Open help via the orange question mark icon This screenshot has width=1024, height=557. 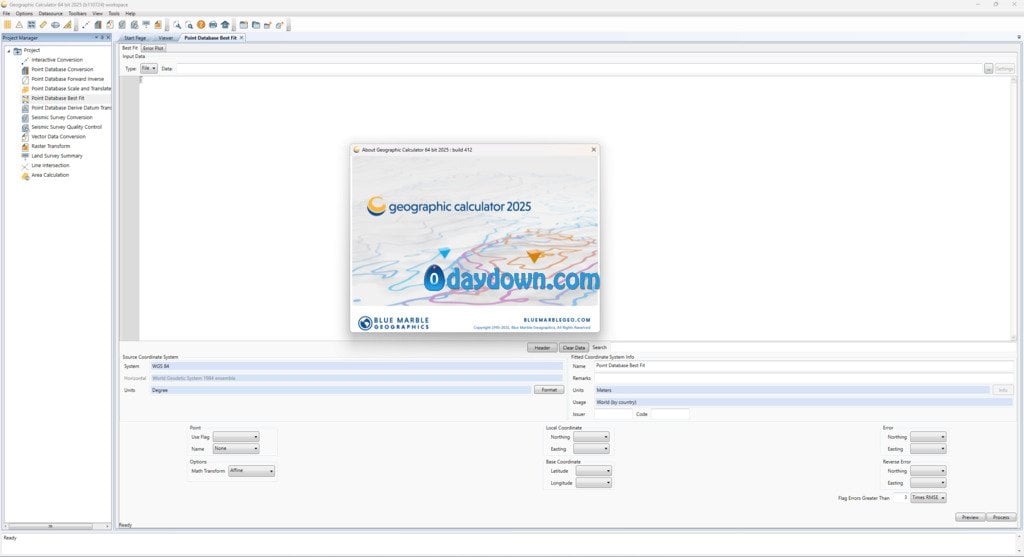pos(201,25)
